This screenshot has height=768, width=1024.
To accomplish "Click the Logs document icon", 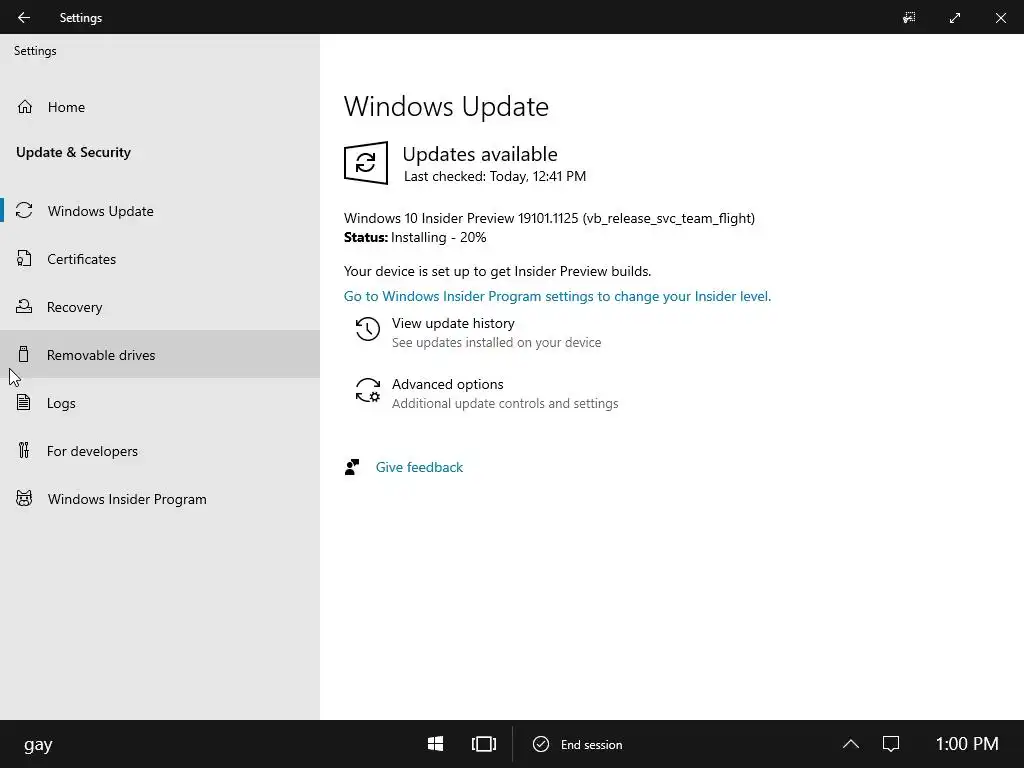I will 24,402.
